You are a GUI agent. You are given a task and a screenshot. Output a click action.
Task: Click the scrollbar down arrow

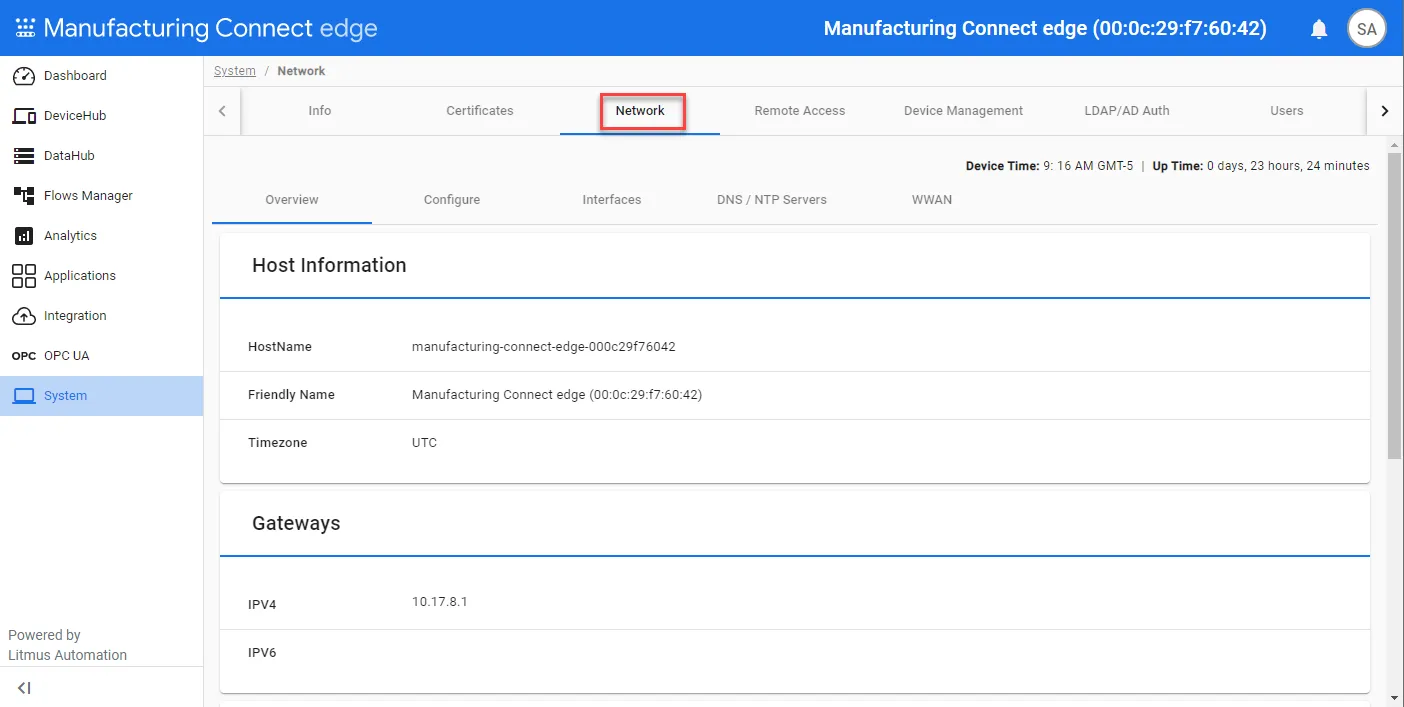pos(1395,697)
